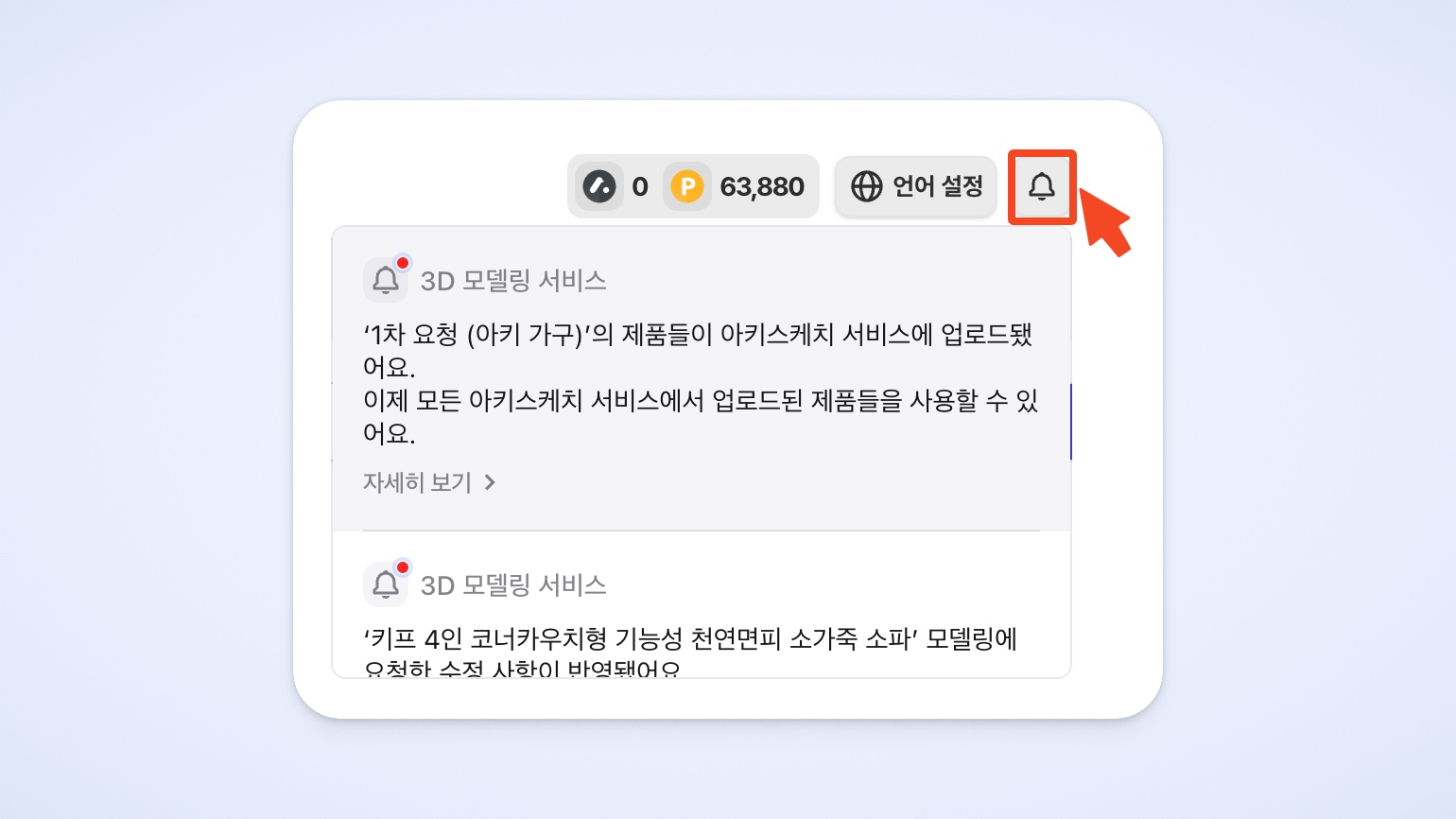The height and width of the screenshot is (819, 1456).
Task: Open the notification bell button
Action: (1042, 186)
